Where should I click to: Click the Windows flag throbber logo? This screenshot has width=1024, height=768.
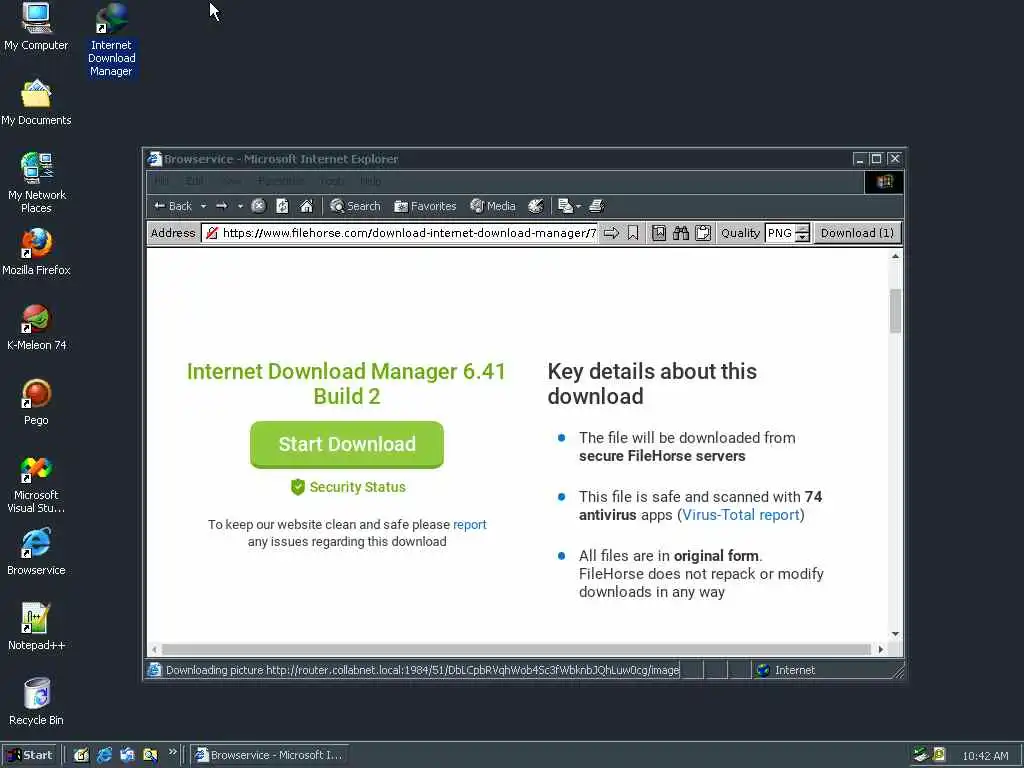(x=884, y=182)
